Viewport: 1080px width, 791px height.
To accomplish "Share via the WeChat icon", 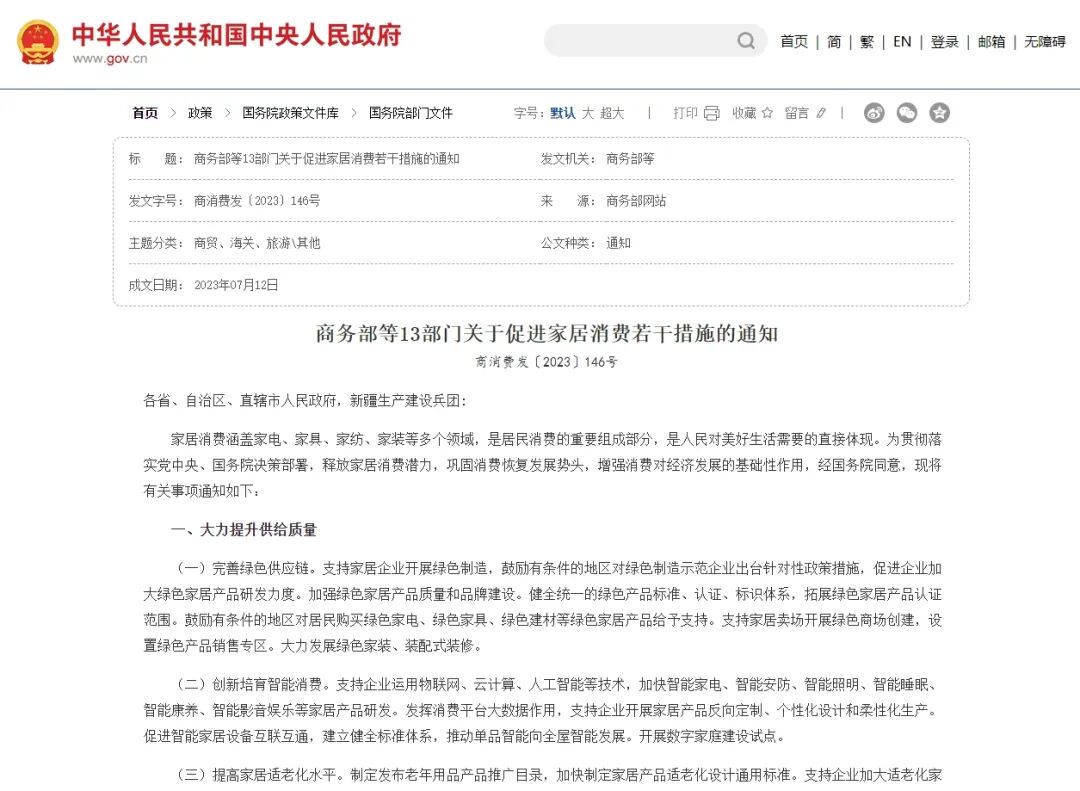I will click(x=906, y=112).
